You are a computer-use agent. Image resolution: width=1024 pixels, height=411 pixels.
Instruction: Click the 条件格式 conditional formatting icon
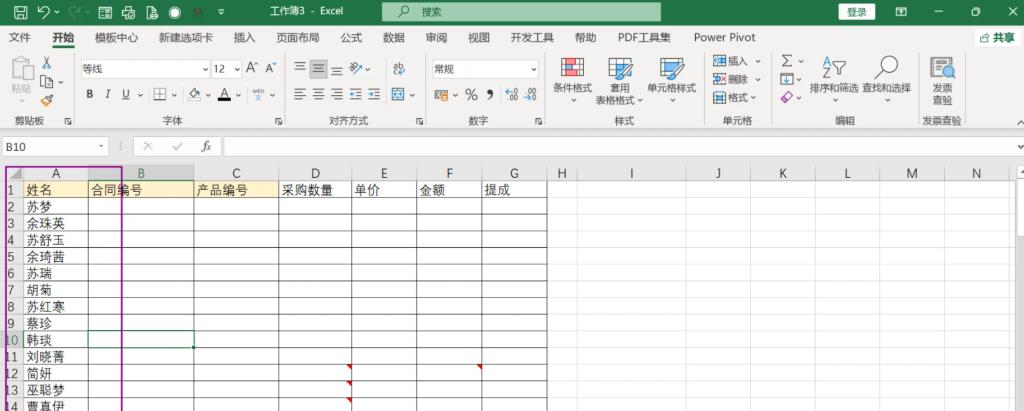572,69
